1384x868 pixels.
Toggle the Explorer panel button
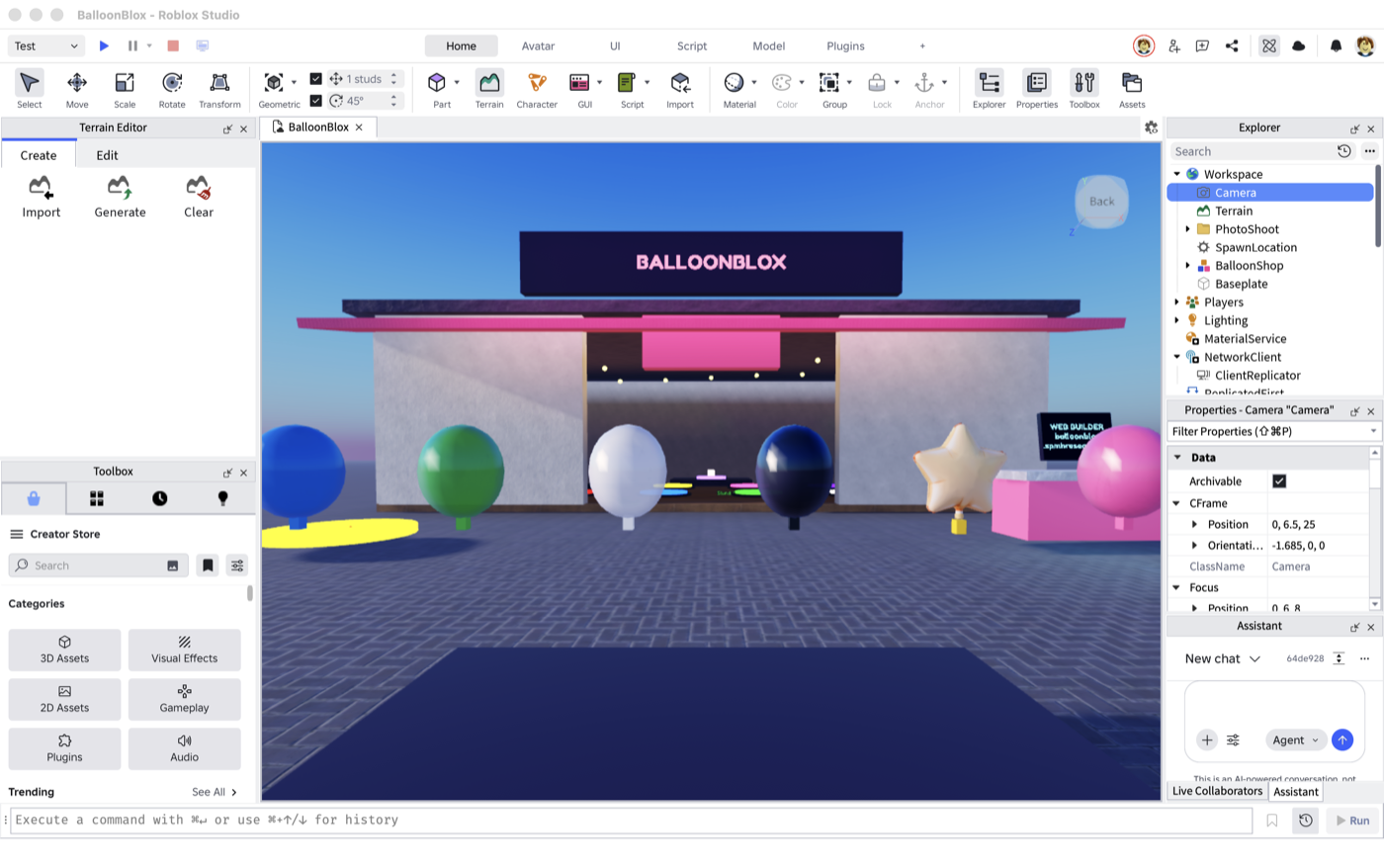(989, 89)
